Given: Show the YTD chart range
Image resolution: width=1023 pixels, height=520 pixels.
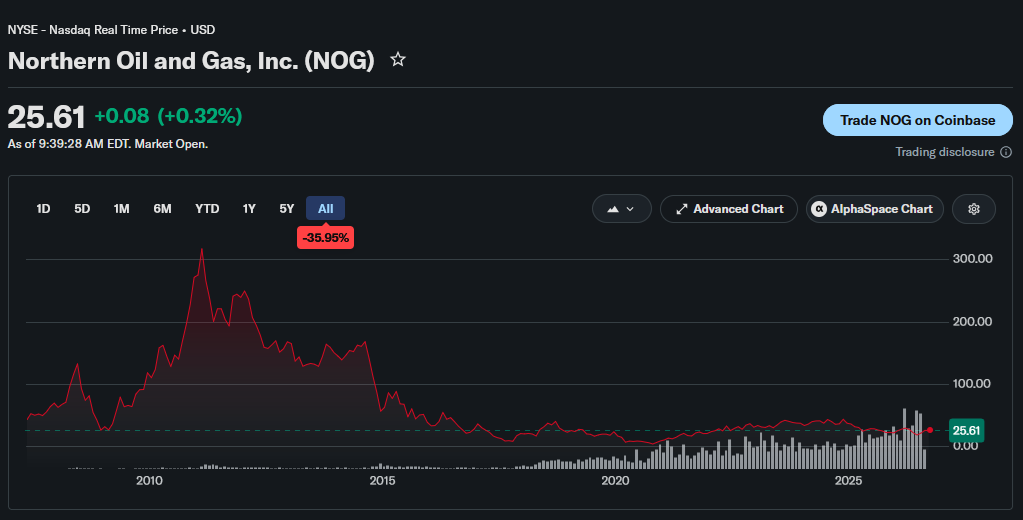Looking at the screenshot, I should [x=207, y=209].
